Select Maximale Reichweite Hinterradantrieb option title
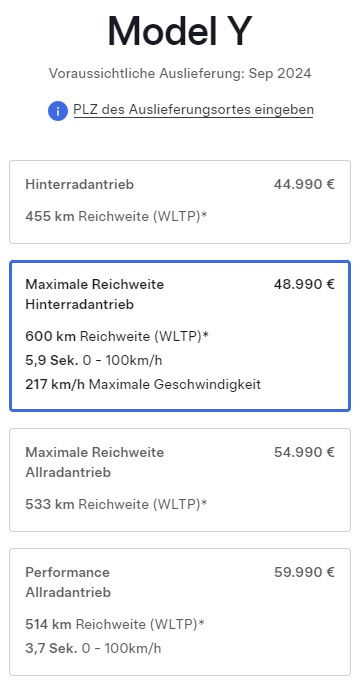The height and width of the screenshot is (680, 364). tap(95, 294)
